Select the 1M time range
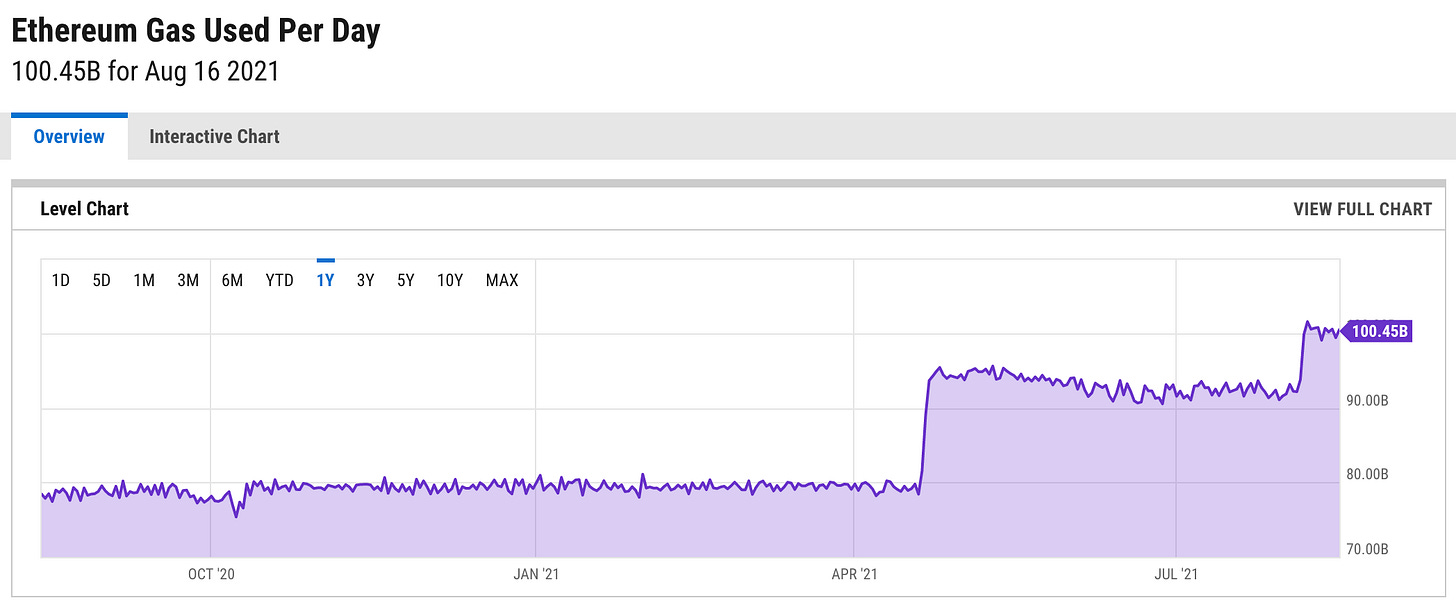This screenshot has width=1456, height=607. 144,280
